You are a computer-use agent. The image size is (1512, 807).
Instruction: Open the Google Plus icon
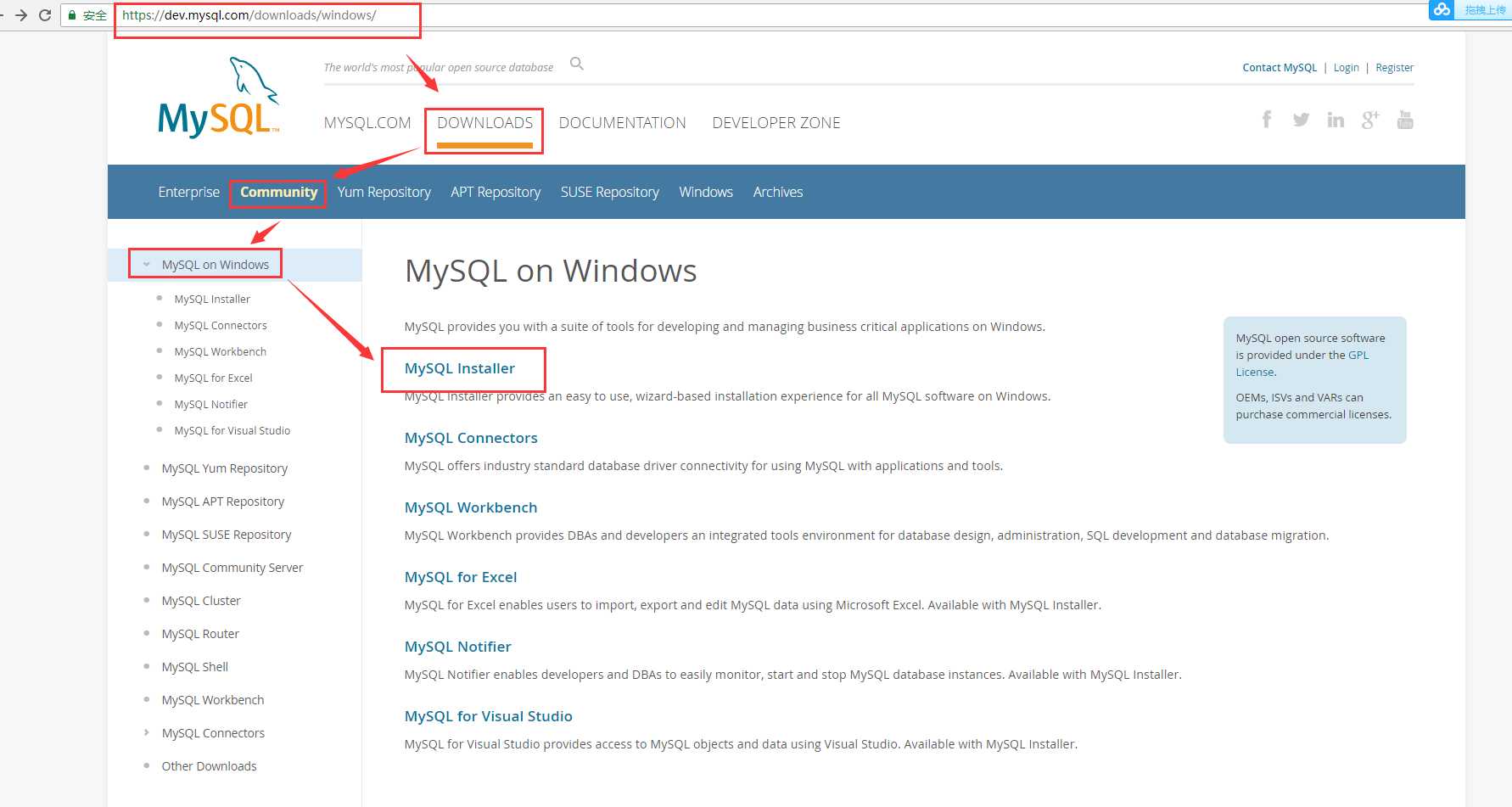pyautogui.click(x=1370, y=120)
